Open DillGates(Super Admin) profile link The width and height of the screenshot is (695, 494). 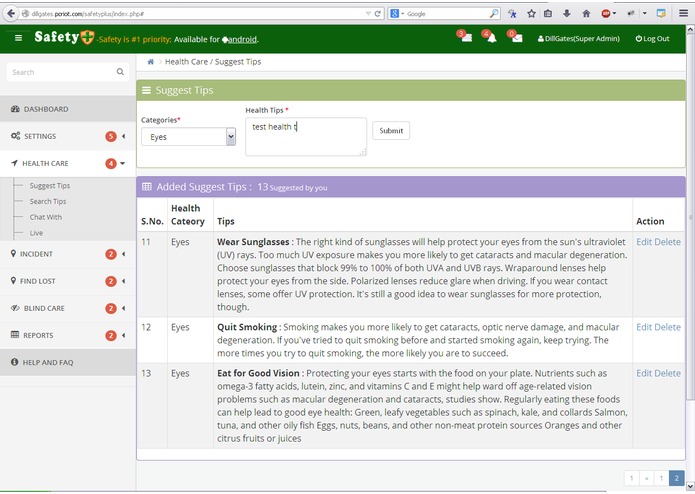point(578,39)
